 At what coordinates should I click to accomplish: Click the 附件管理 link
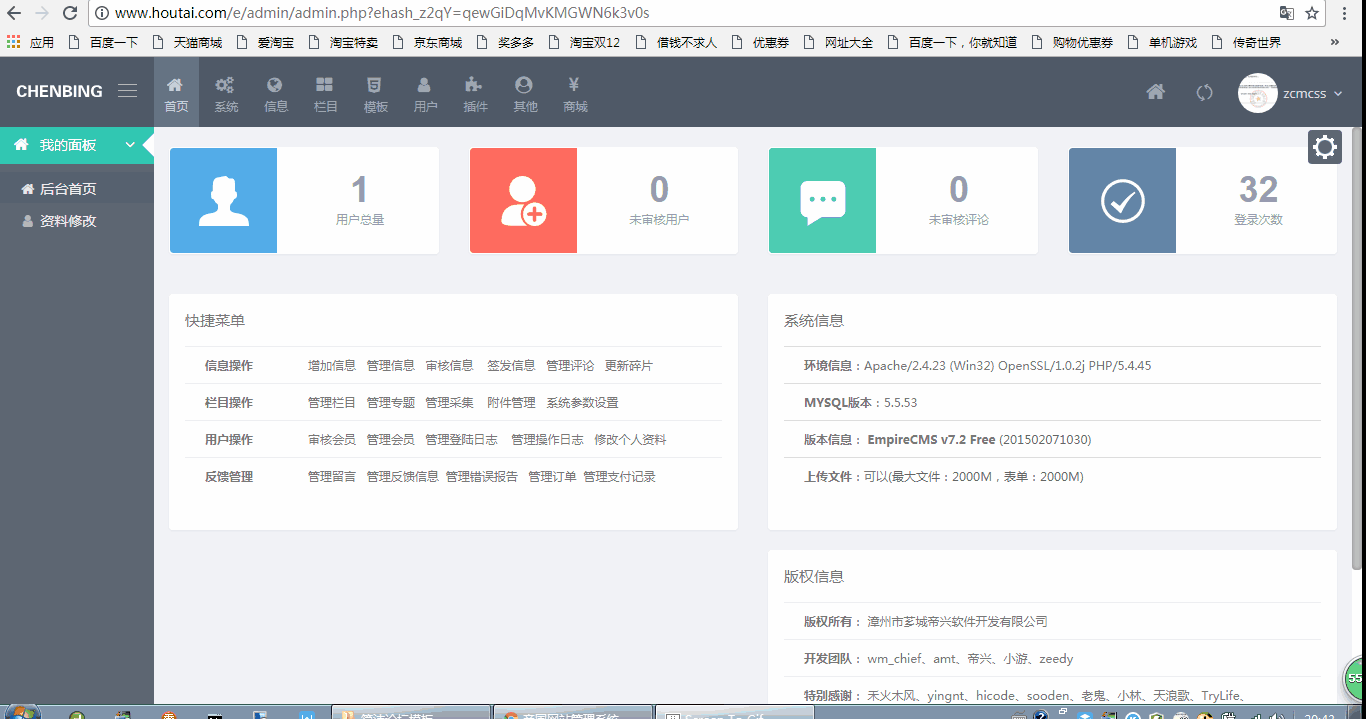point(512,403)
